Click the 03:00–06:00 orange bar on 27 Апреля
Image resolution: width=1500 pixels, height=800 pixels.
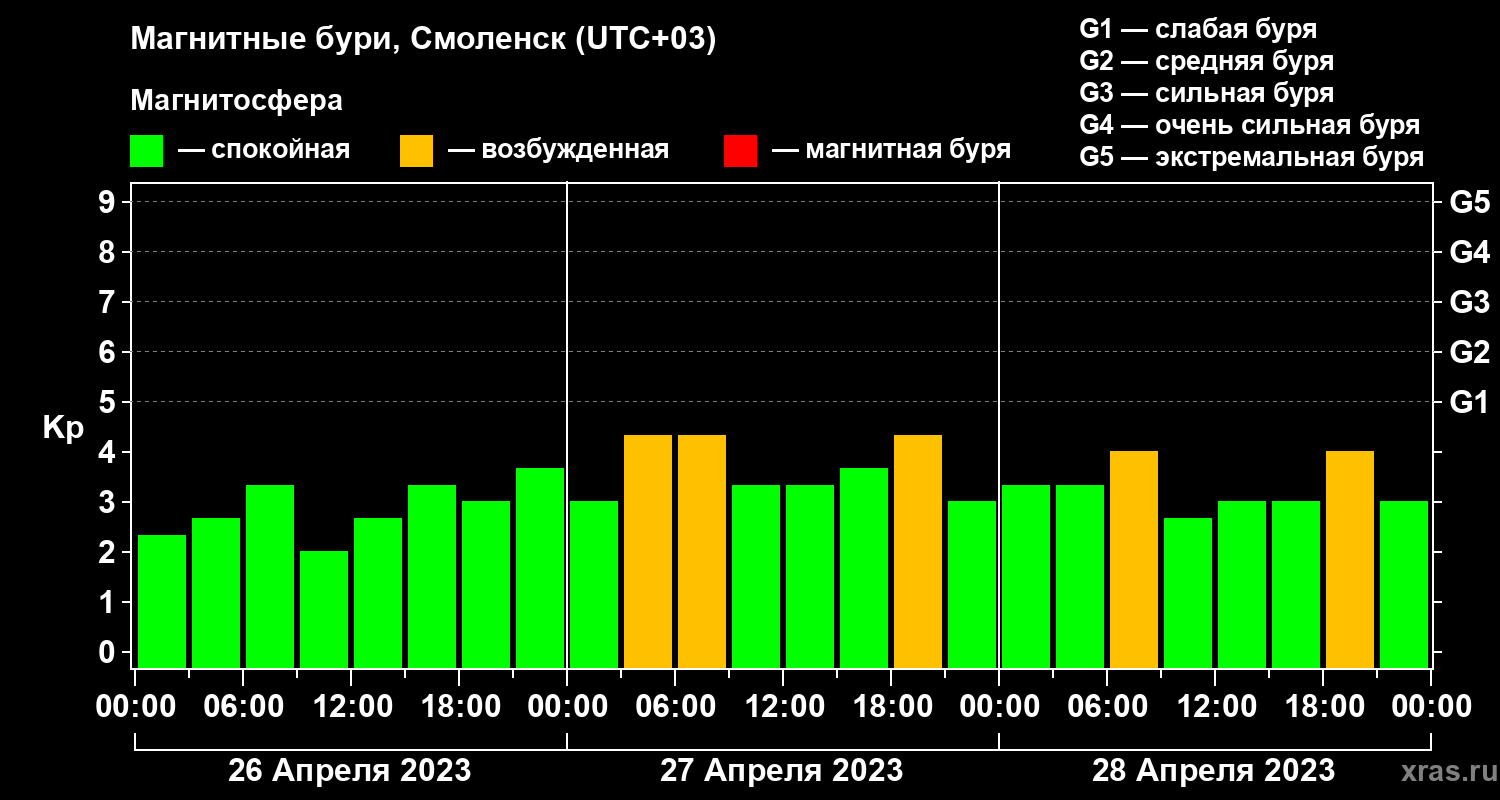pos(648,551)
